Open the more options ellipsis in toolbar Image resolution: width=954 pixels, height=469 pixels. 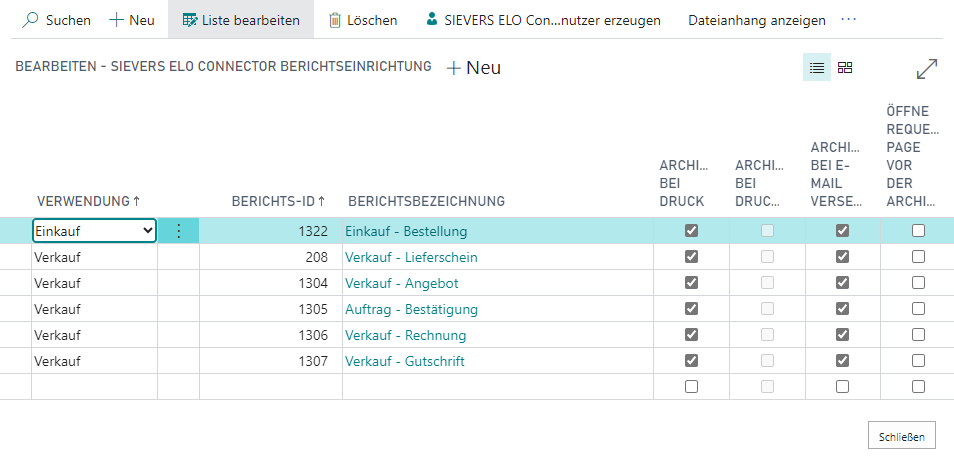pos(849,20)
